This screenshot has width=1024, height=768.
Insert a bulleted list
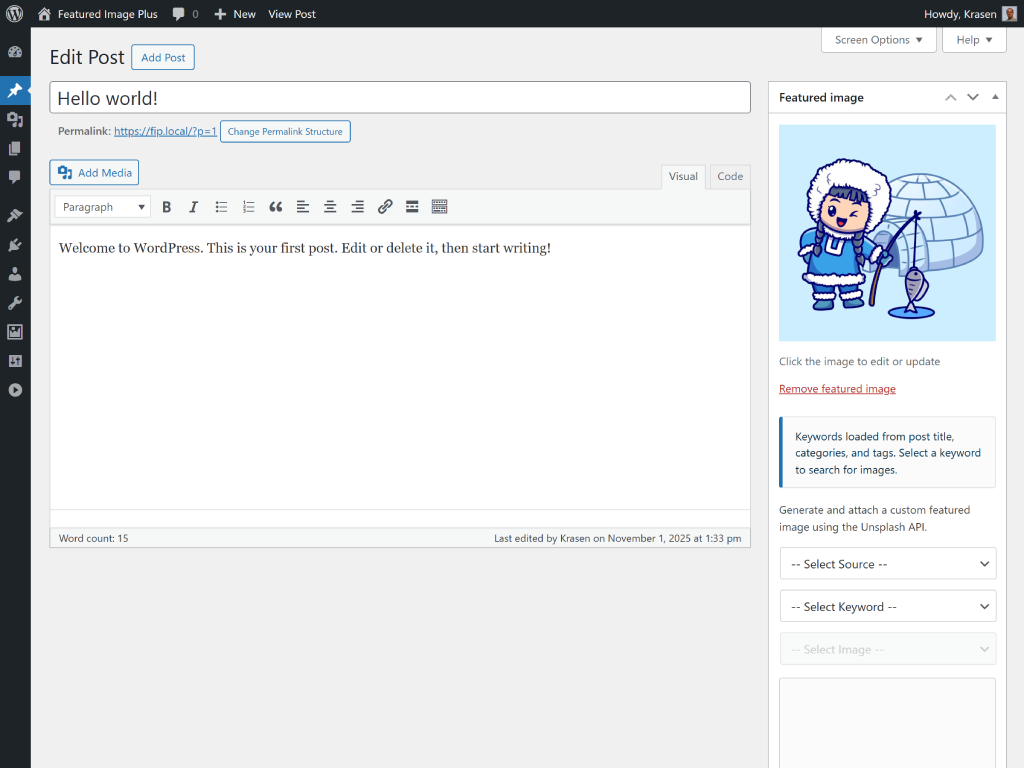point(221,207)
